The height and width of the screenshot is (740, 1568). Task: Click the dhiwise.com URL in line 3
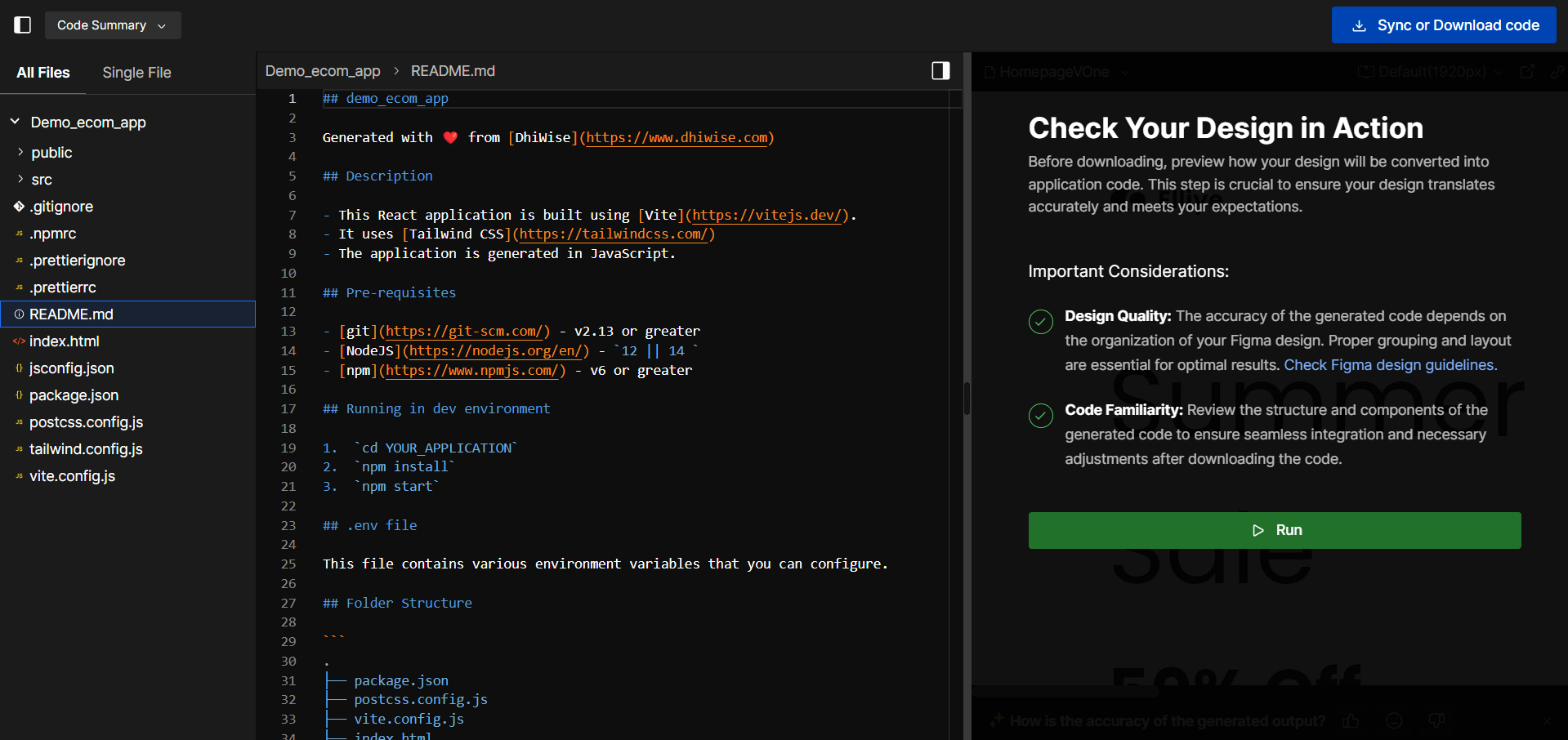point(677,137)
